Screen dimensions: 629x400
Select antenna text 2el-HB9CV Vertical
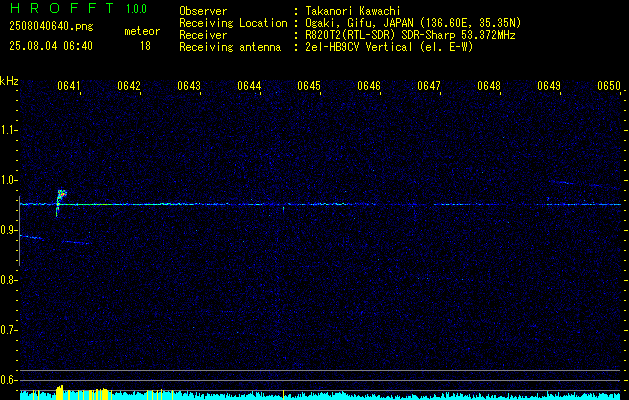click(359, 47)
